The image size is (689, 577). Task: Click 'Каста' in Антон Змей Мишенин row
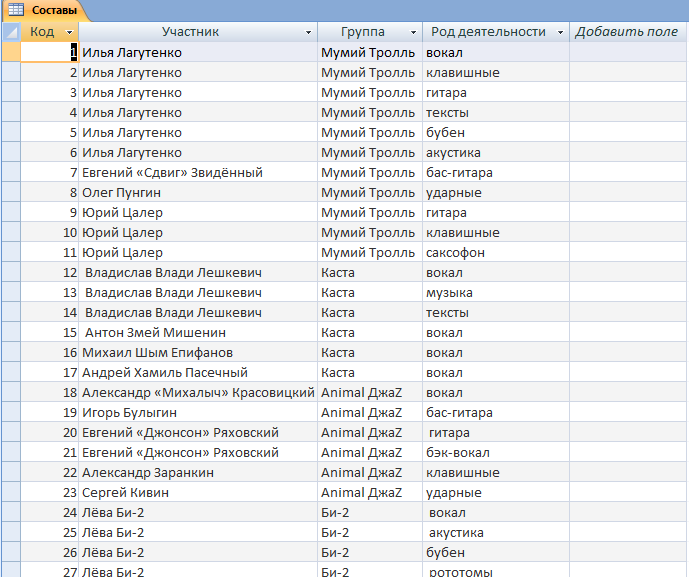tap(370, 333)
